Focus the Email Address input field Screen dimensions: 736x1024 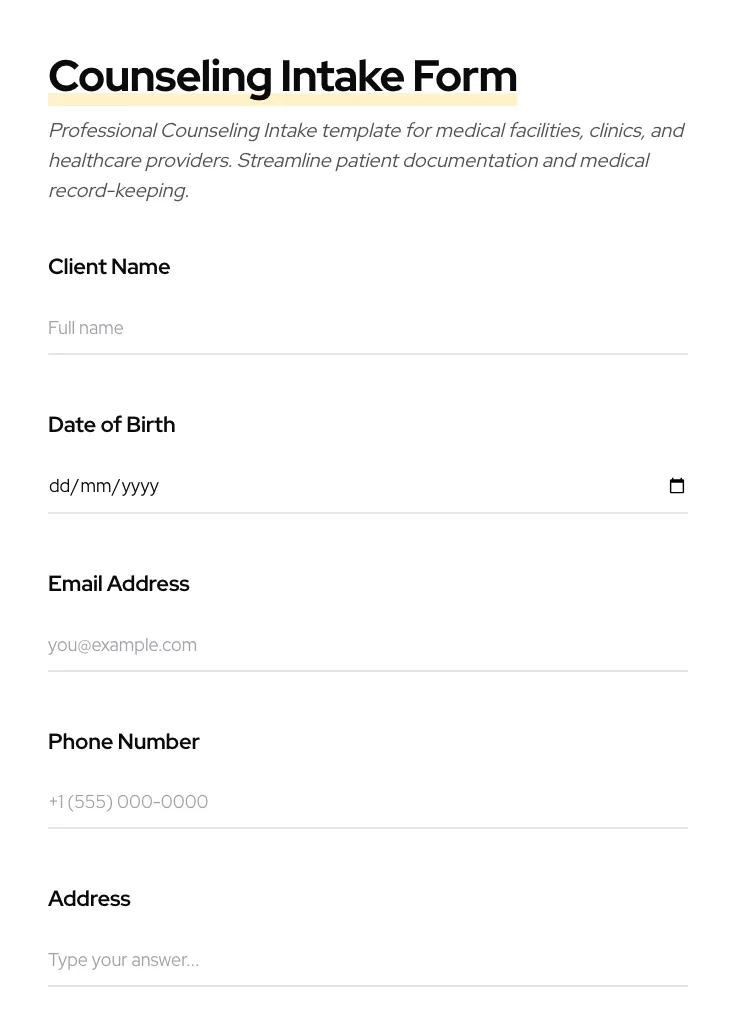click(367, 645)
